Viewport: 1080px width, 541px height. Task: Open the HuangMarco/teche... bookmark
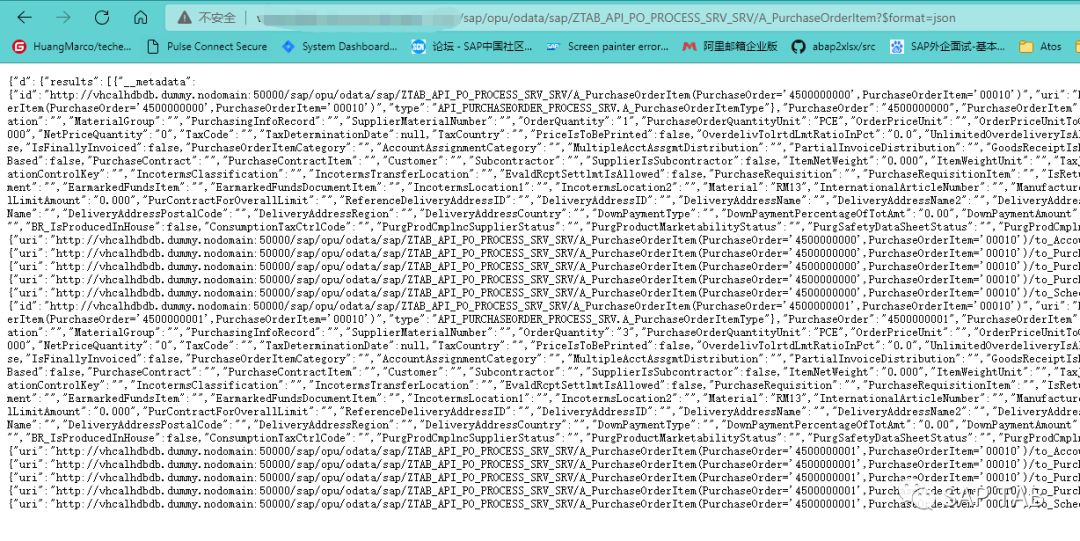(72, 47)
